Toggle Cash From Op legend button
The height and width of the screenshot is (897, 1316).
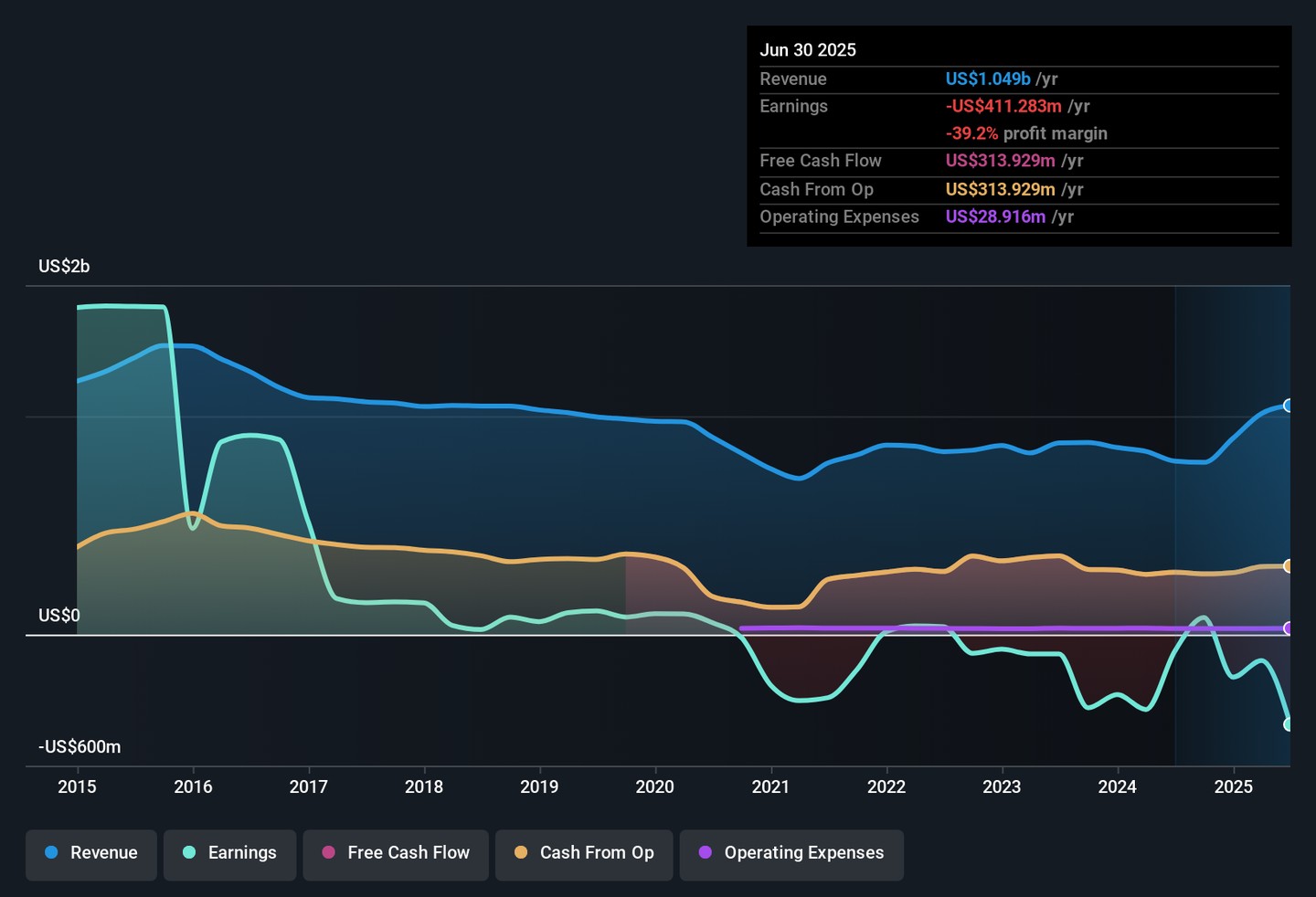pyautogui.click(x=584, y=853)
